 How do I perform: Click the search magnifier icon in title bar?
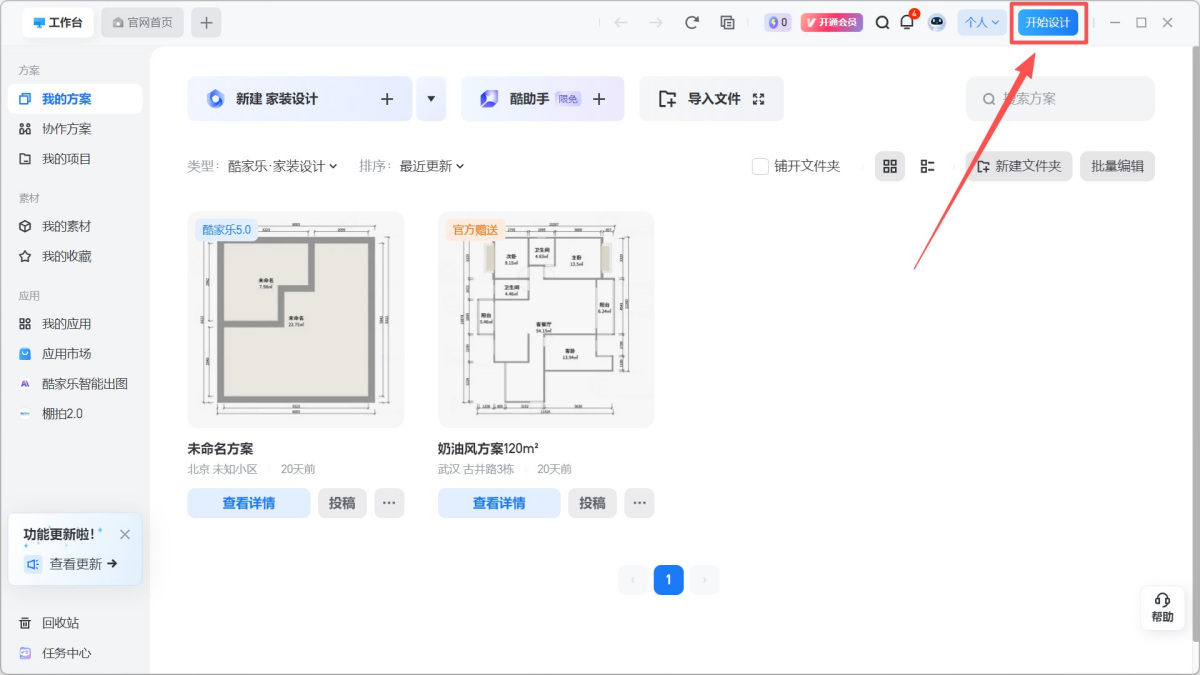882,23
